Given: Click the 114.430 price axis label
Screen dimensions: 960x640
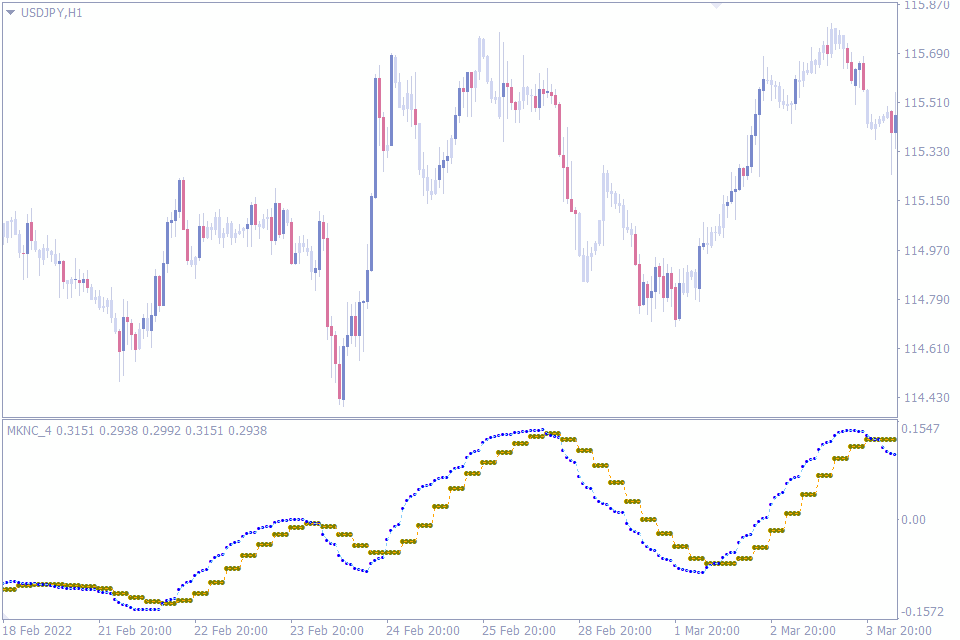Looking at the screenshot, I should (x=925, y=396).
